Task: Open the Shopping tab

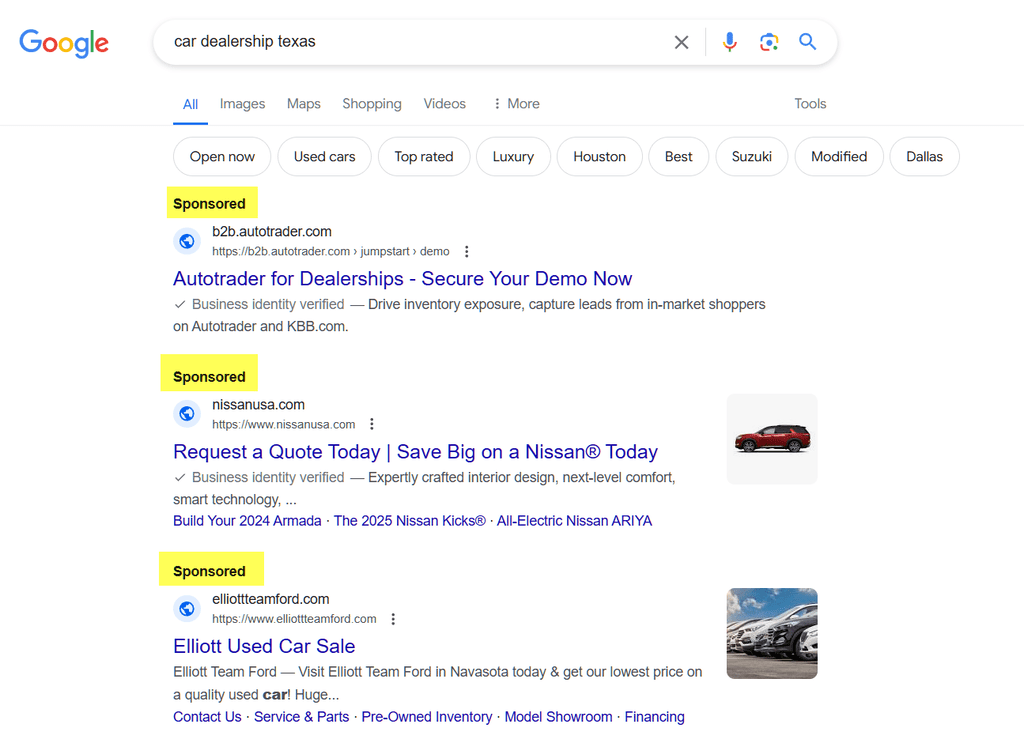Action: pos(372,104)
